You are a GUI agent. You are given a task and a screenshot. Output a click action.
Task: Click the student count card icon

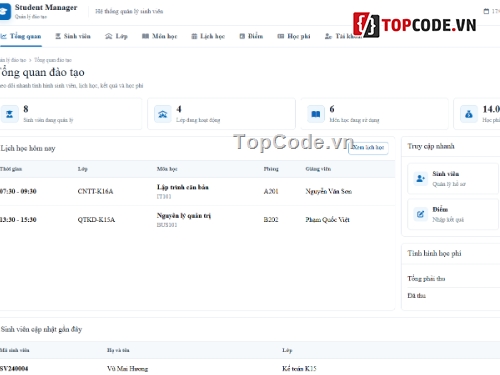tap(9, 114)
